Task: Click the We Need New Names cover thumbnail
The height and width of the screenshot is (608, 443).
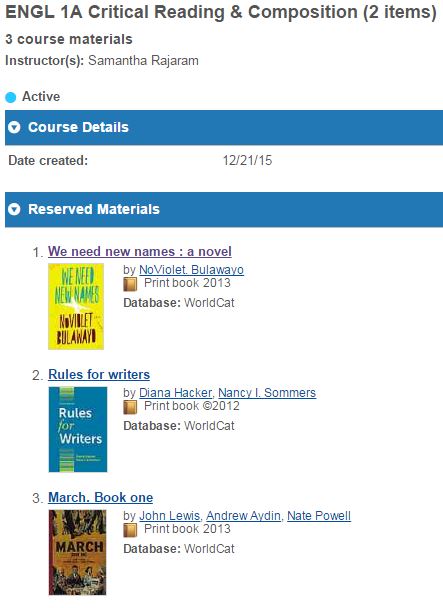Action: (76, 306)
